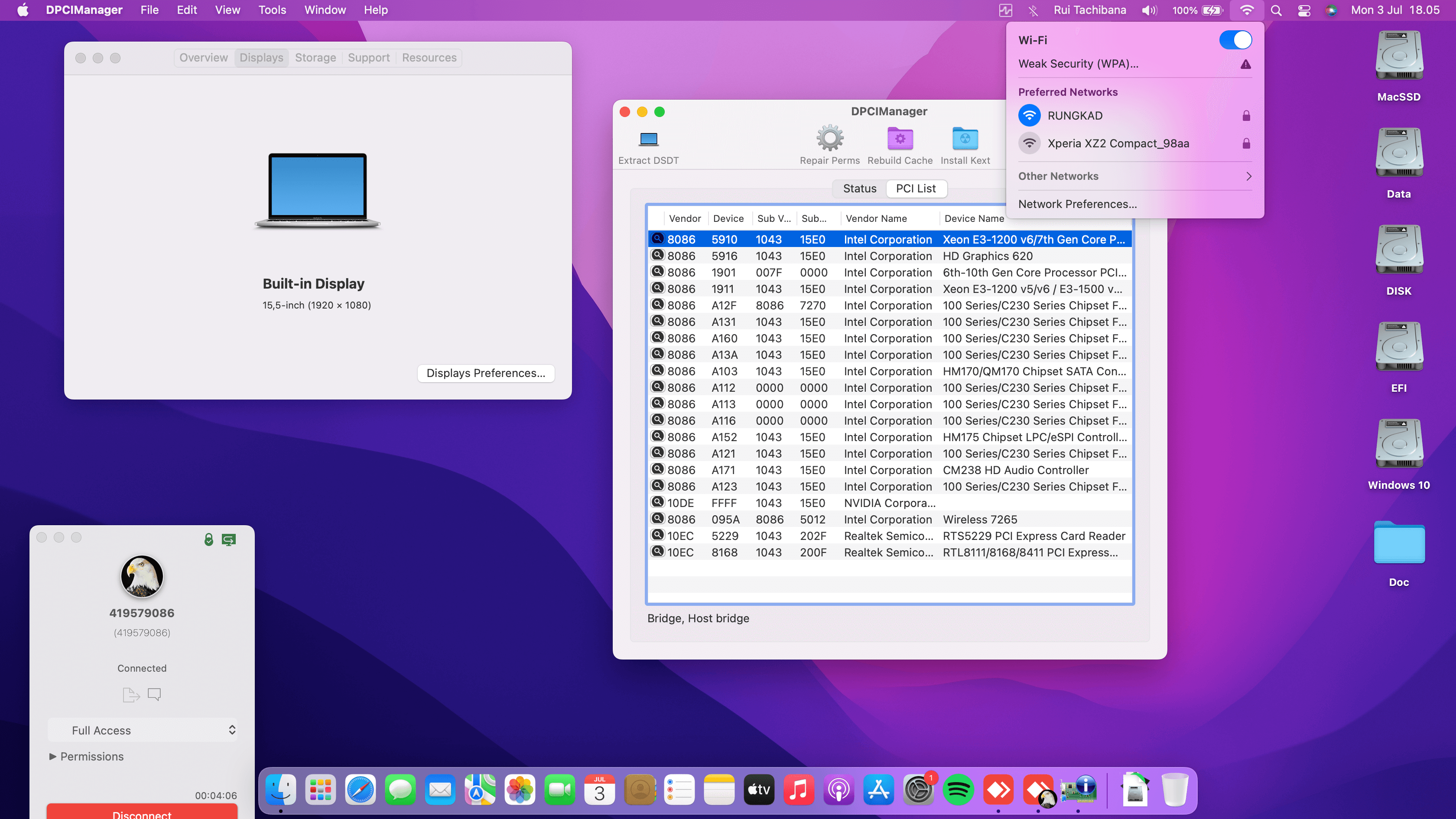Open the Apple menu
1456x819 pixels.
23,10
